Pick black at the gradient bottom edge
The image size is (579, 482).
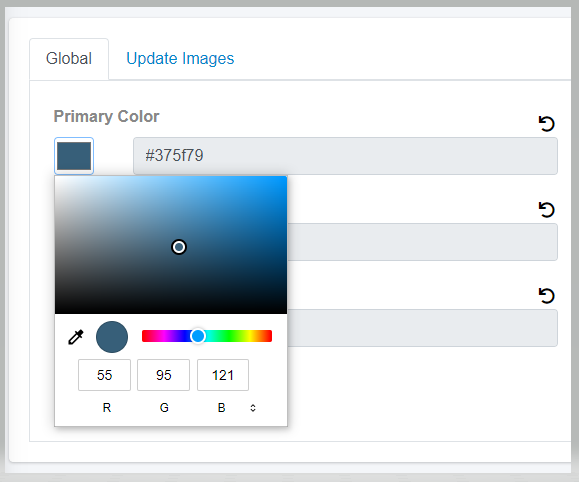click(171, 311)
